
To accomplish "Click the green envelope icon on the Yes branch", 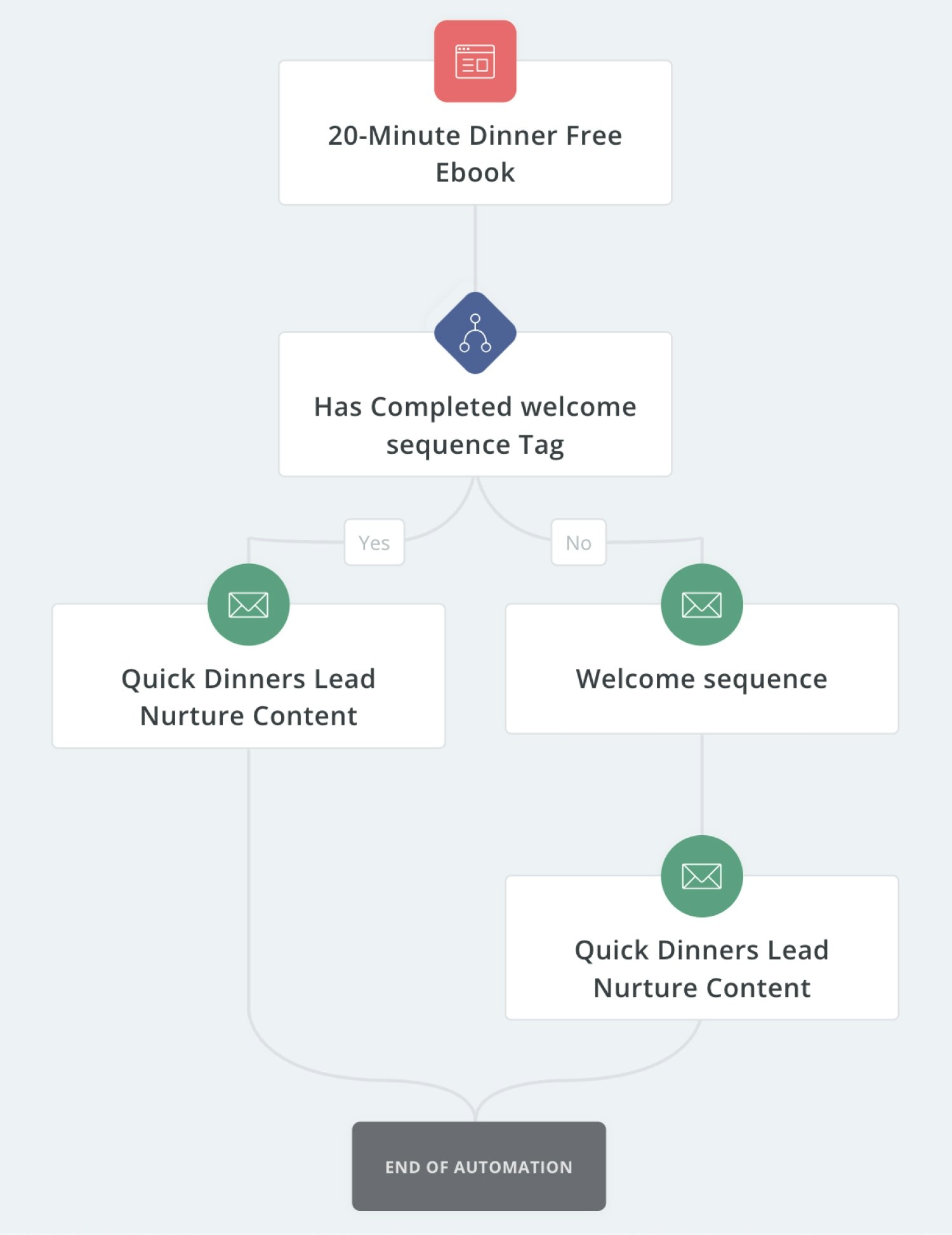I will pyautogui.click(x=248, y=604).
